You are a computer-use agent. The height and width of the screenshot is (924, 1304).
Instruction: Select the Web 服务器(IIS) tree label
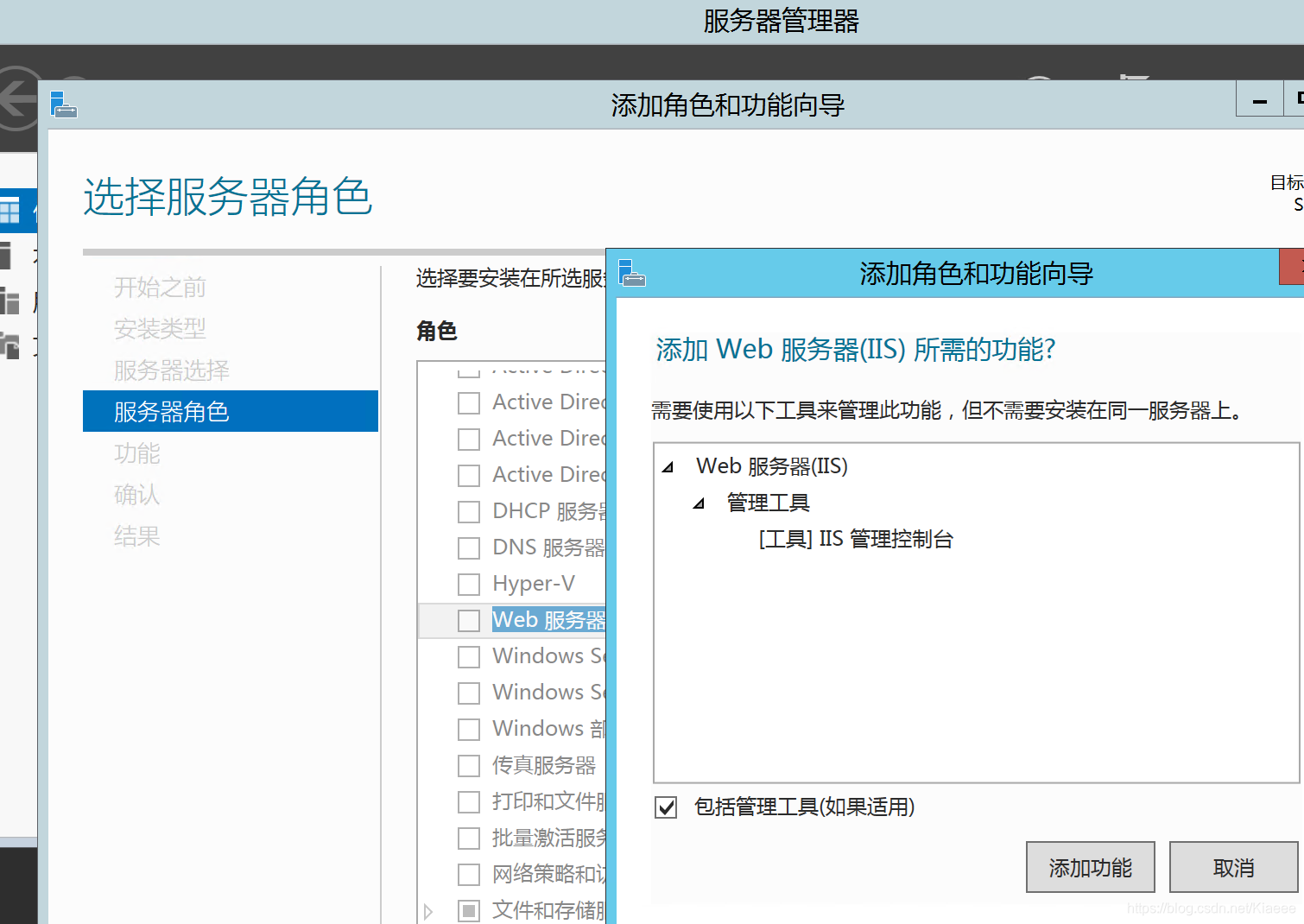tap(772, 466)
